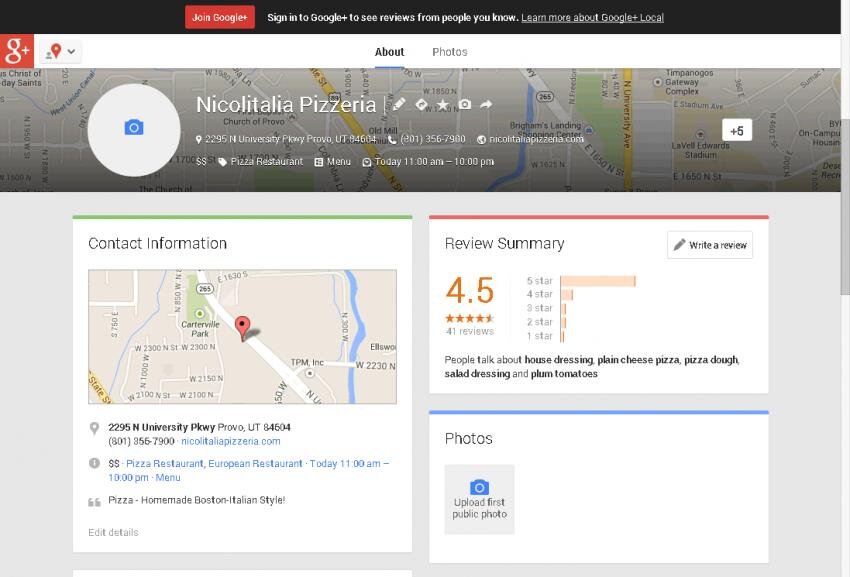The height and width of the screenshot is (577, 850).
Task: Click the page's vertical scrollbar
Action: click(845, 206)
